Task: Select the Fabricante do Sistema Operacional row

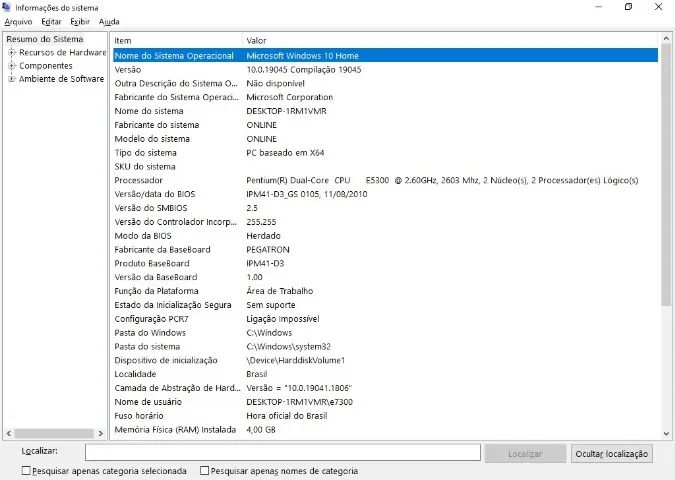Action: (385, 97)
